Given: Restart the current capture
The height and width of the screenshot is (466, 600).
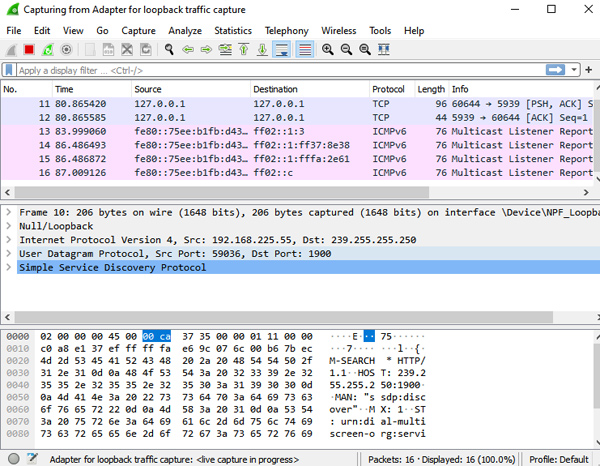Looking at the screenshot, I should [48, 50].
